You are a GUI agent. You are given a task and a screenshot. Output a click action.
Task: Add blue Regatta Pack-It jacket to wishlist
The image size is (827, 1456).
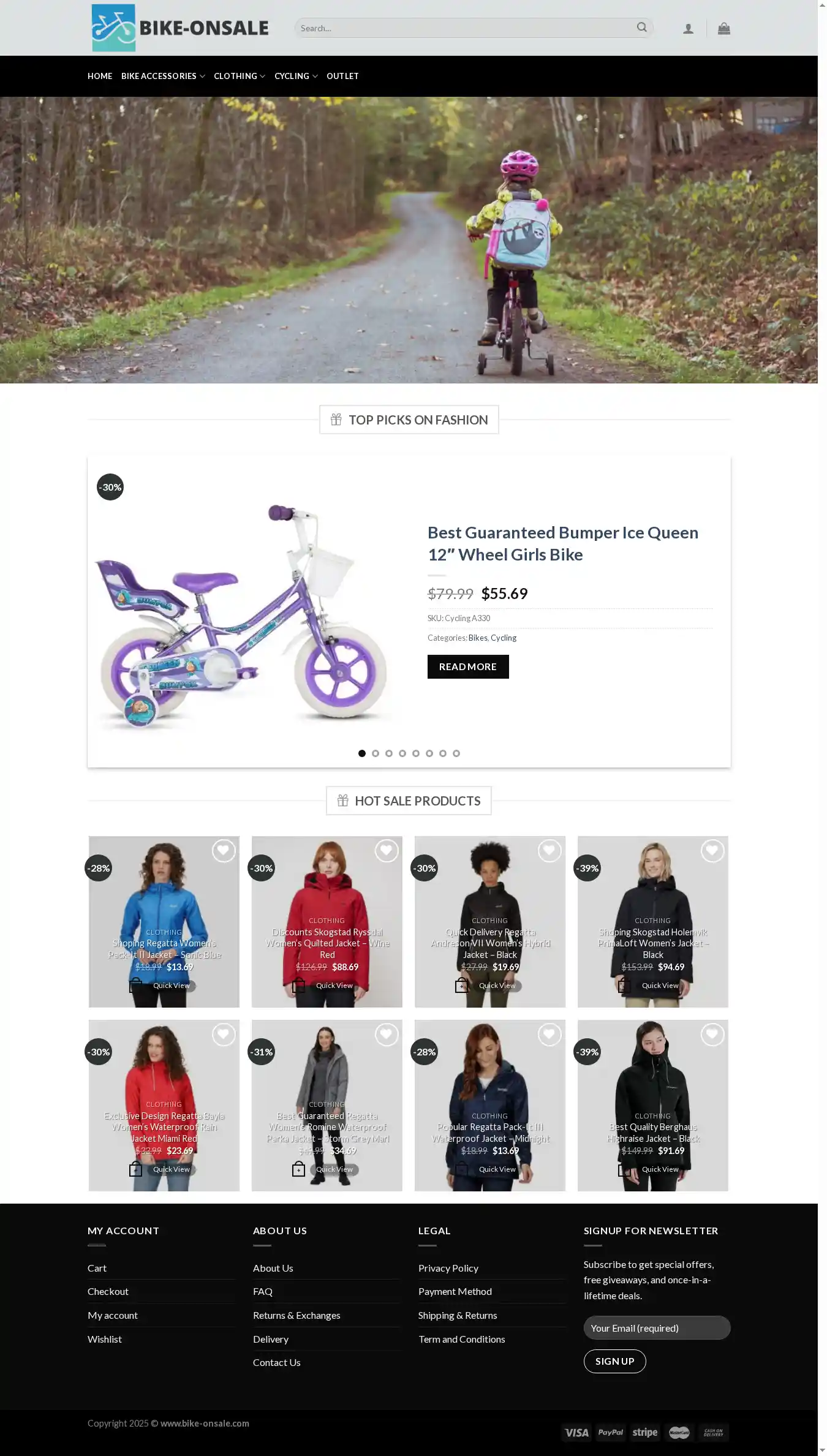click(224, 850)
